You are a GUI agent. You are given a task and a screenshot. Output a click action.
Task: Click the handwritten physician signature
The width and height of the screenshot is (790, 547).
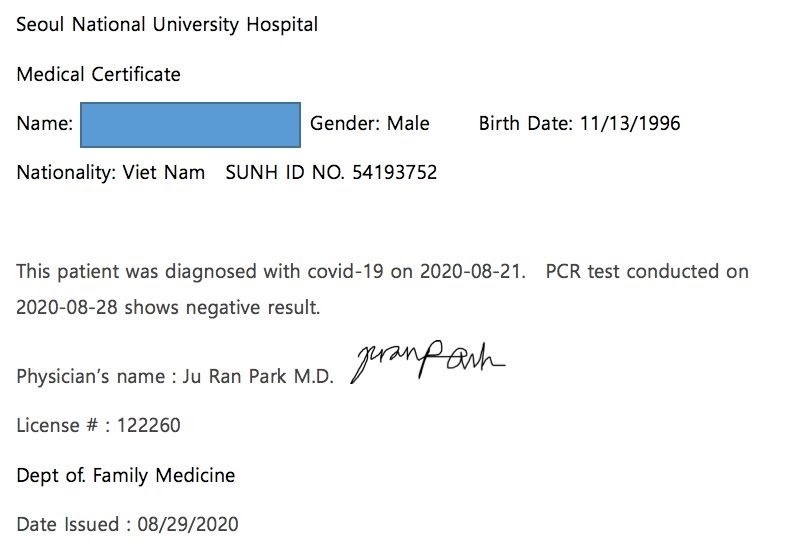point(427,361)
